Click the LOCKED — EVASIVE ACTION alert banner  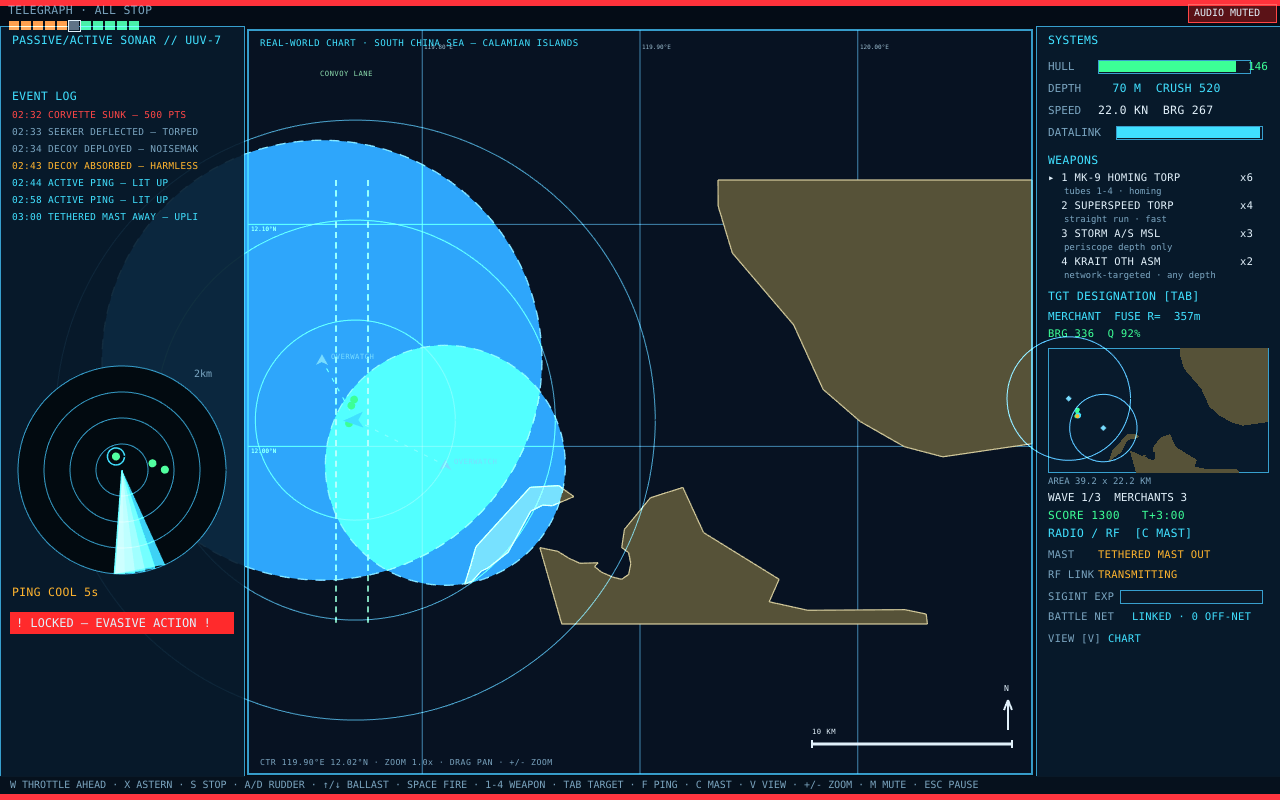(122, 623)
